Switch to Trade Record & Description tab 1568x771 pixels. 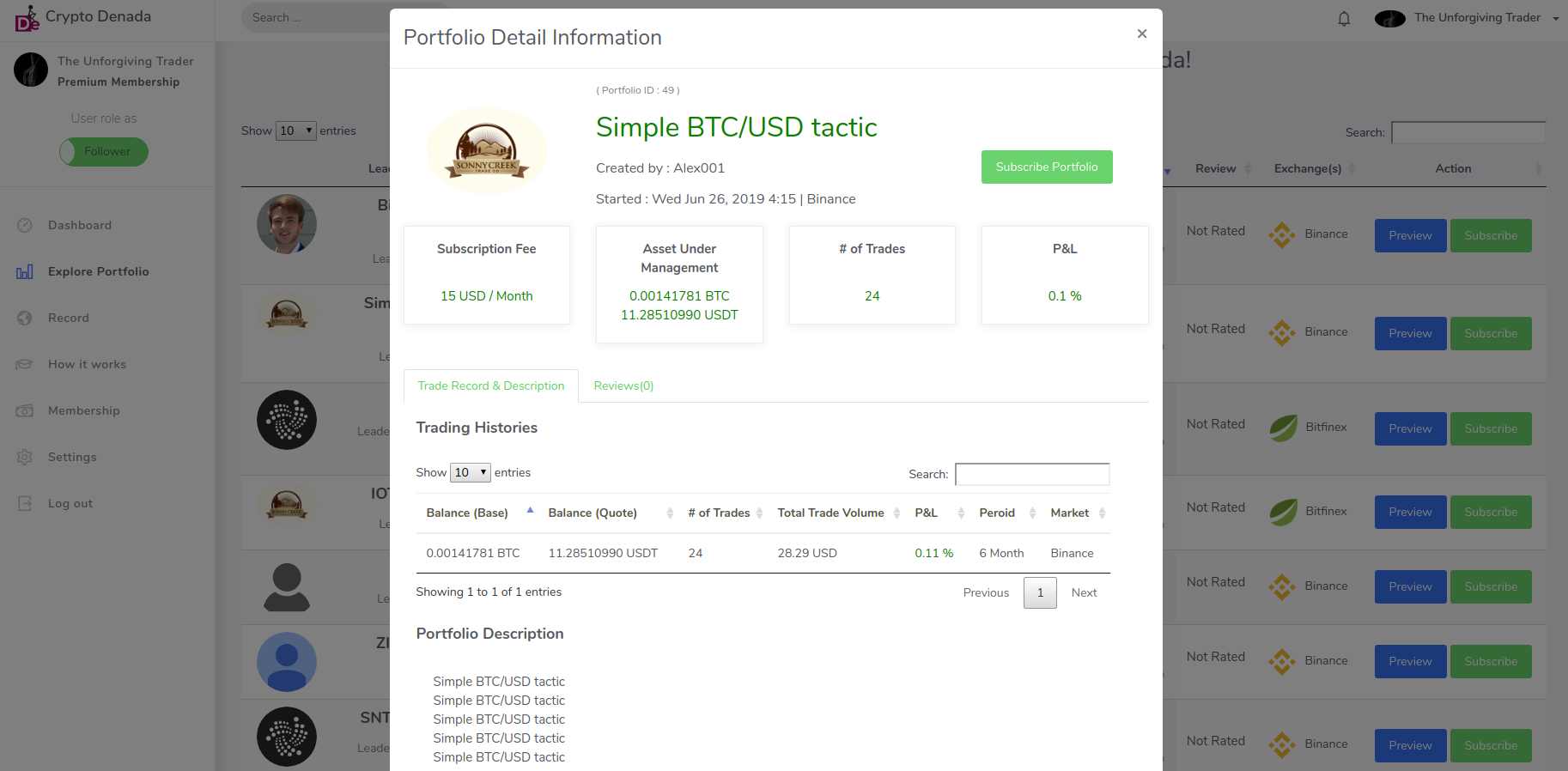491,385
